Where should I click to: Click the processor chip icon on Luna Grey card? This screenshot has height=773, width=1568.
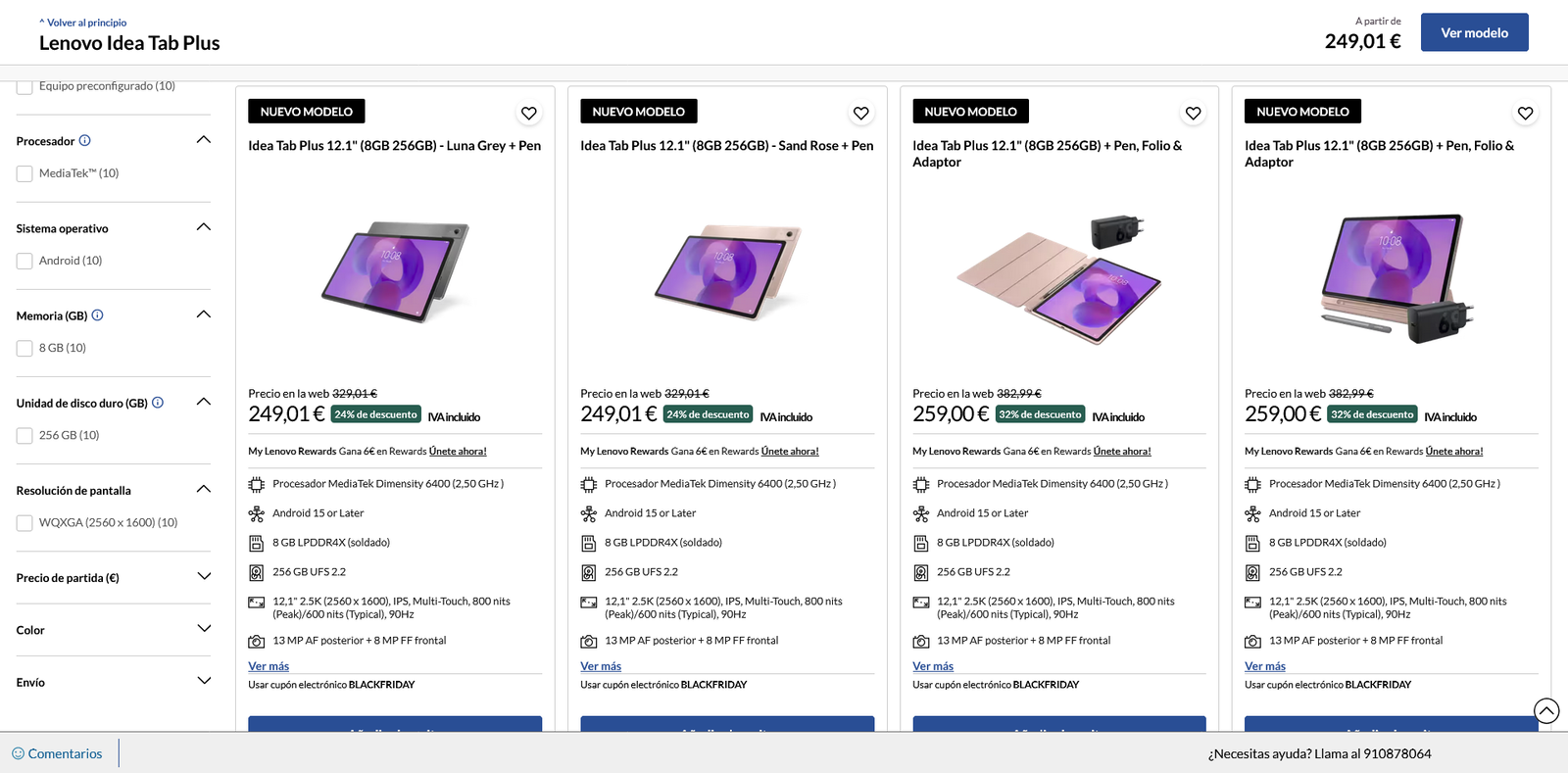click(x=256, y=483)
